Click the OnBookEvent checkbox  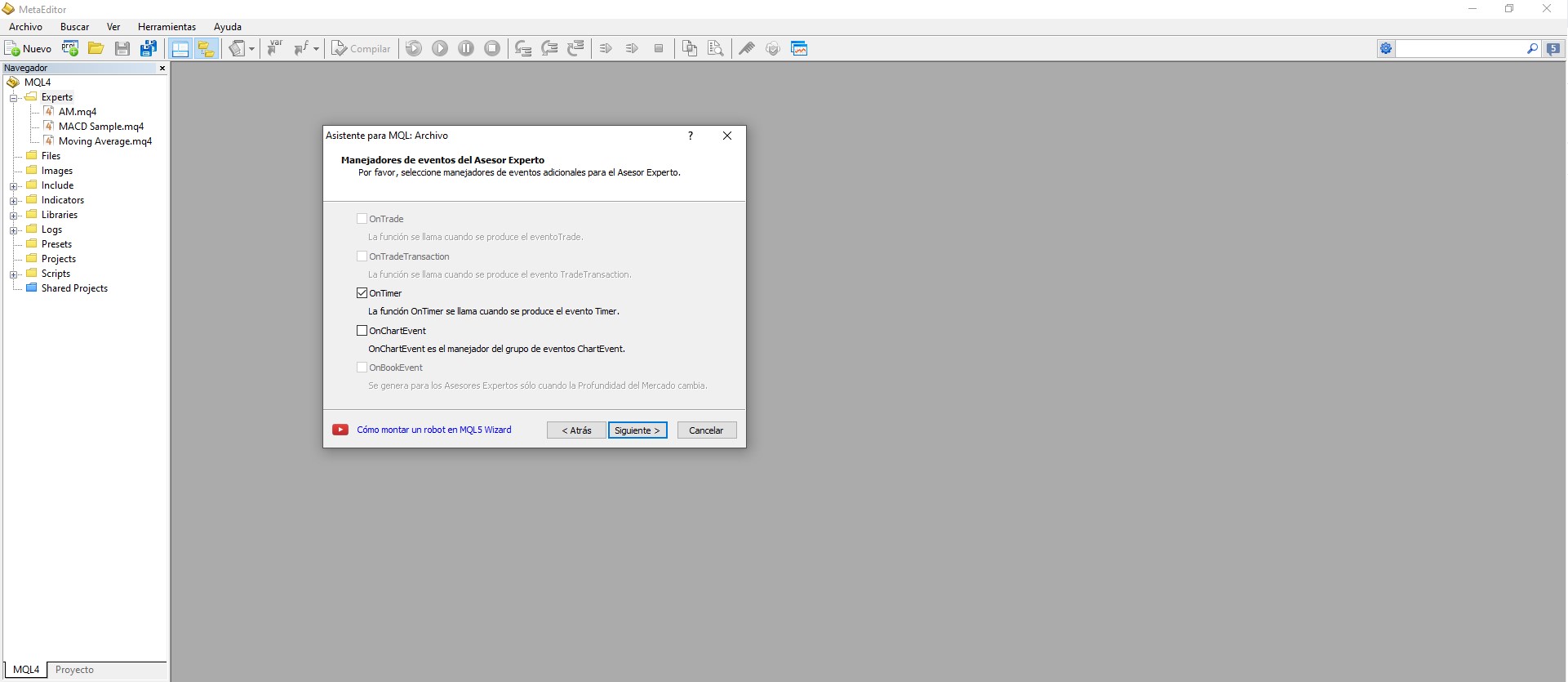362,368
